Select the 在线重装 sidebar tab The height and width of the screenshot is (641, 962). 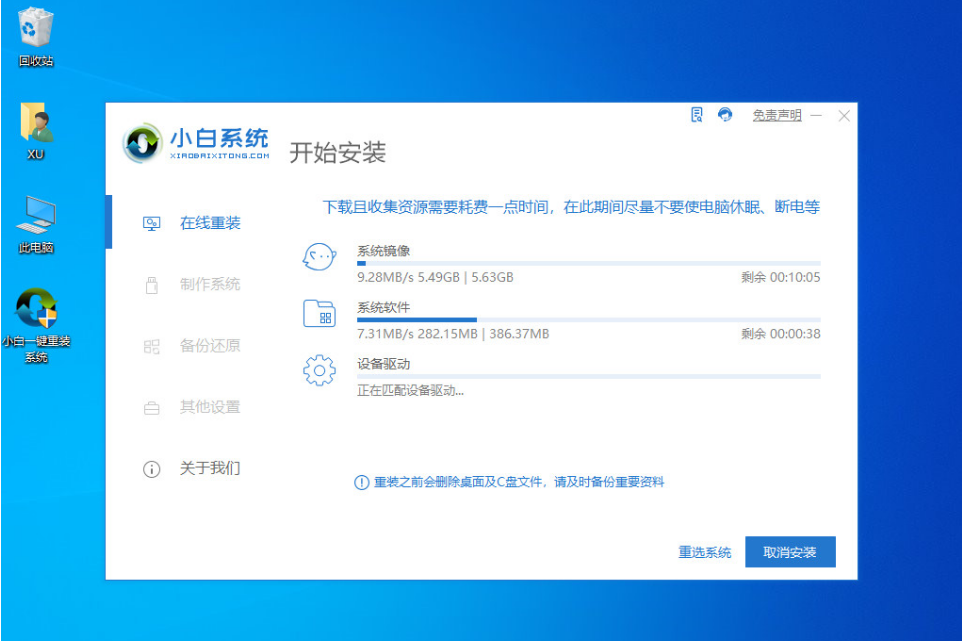click(209, 223)
